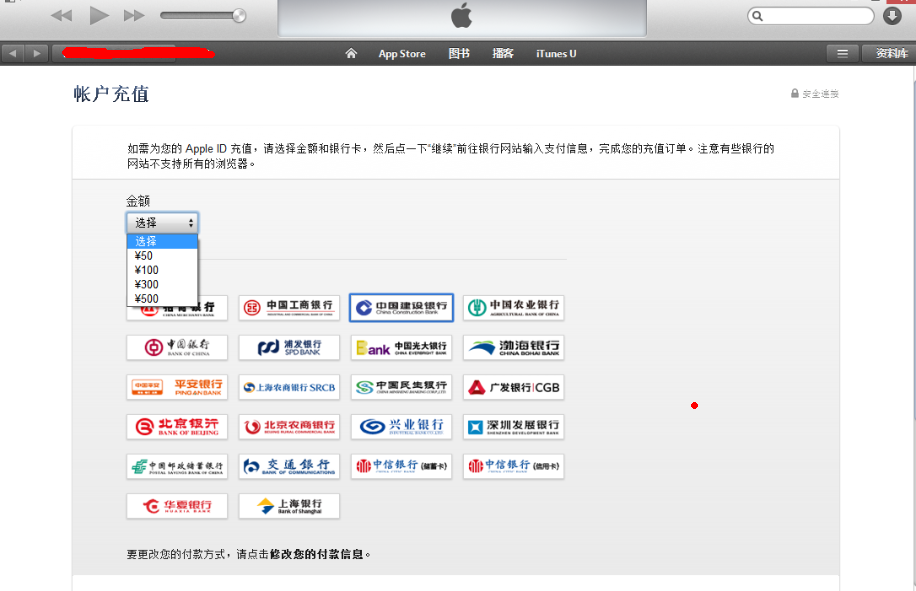916x591 pixels.
Task: Open the 修改您的付款信息 link
Action: pyautogui.click(x=316, y=554)
